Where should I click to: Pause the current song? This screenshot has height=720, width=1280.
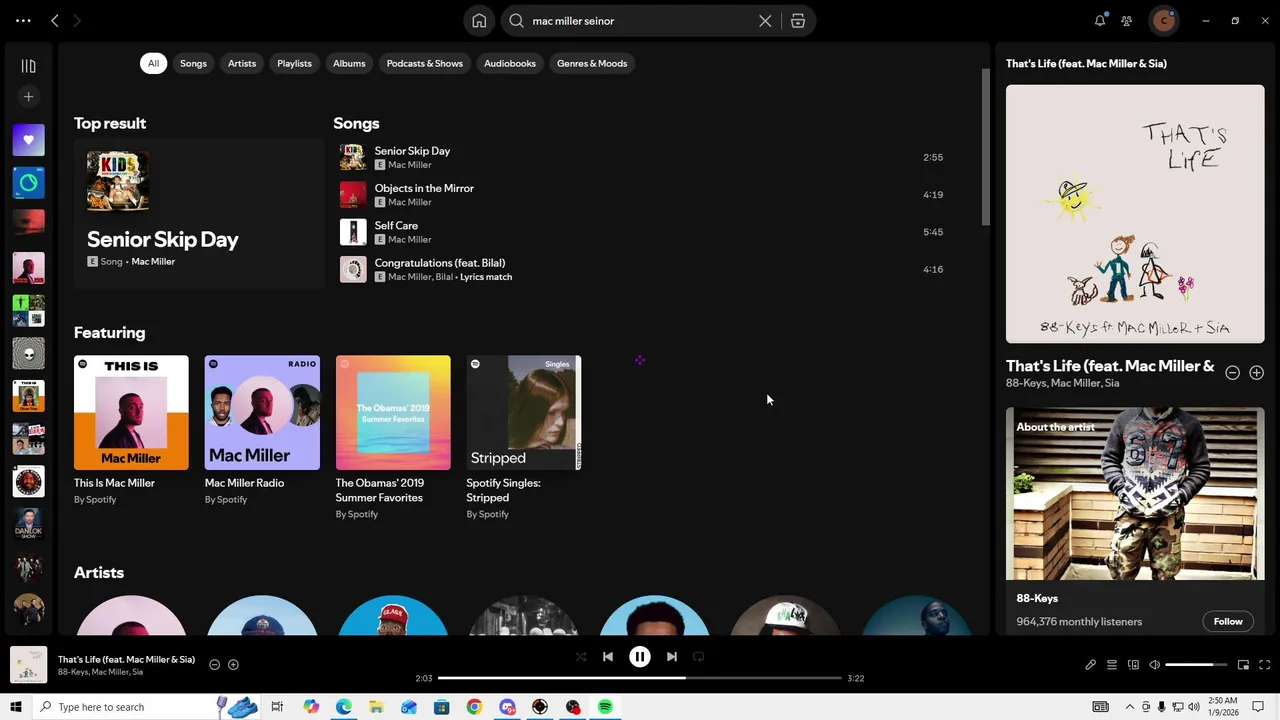(x=640, y=657)
